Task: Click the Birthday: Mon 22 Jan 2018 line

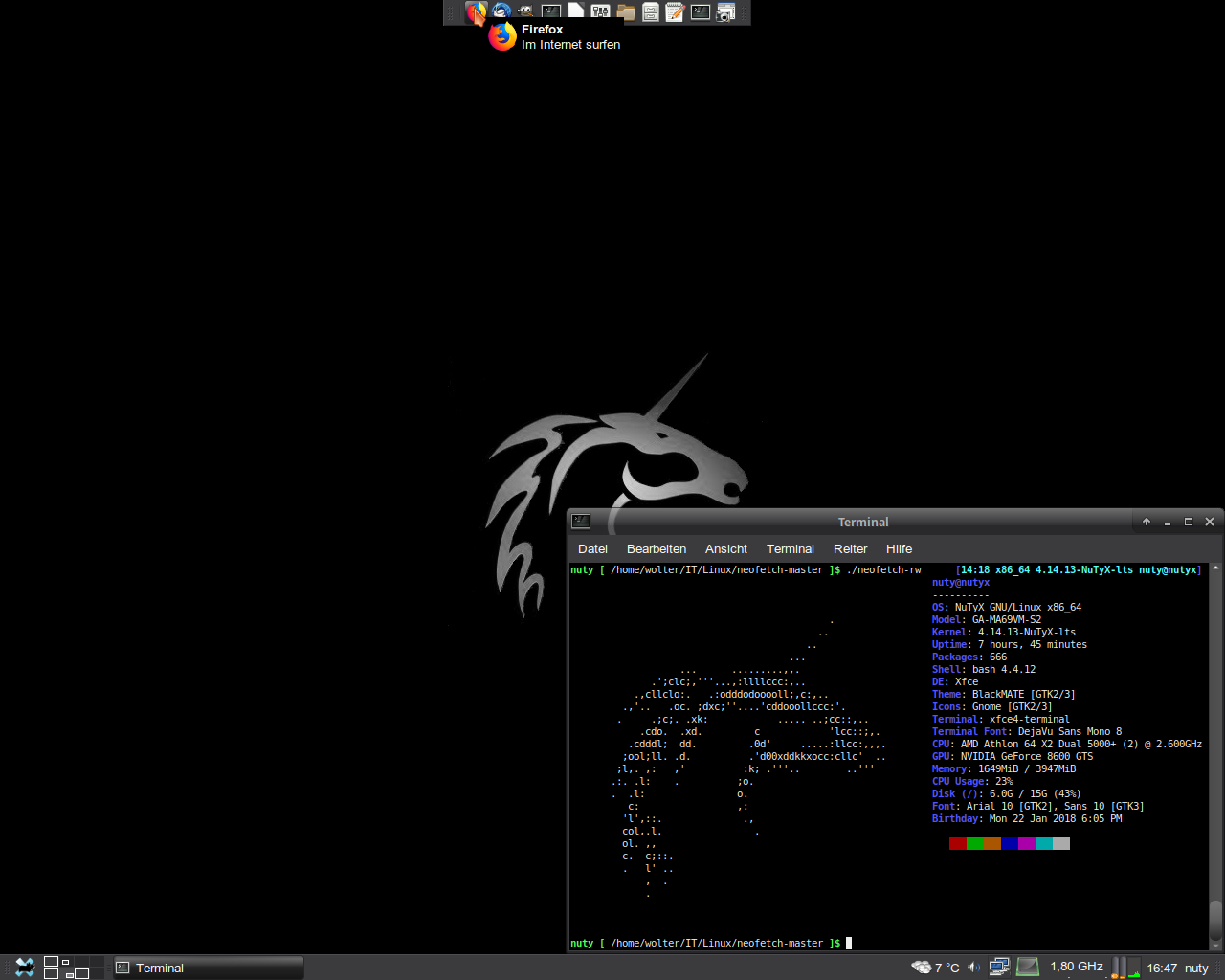Action: pos(1027,819)
